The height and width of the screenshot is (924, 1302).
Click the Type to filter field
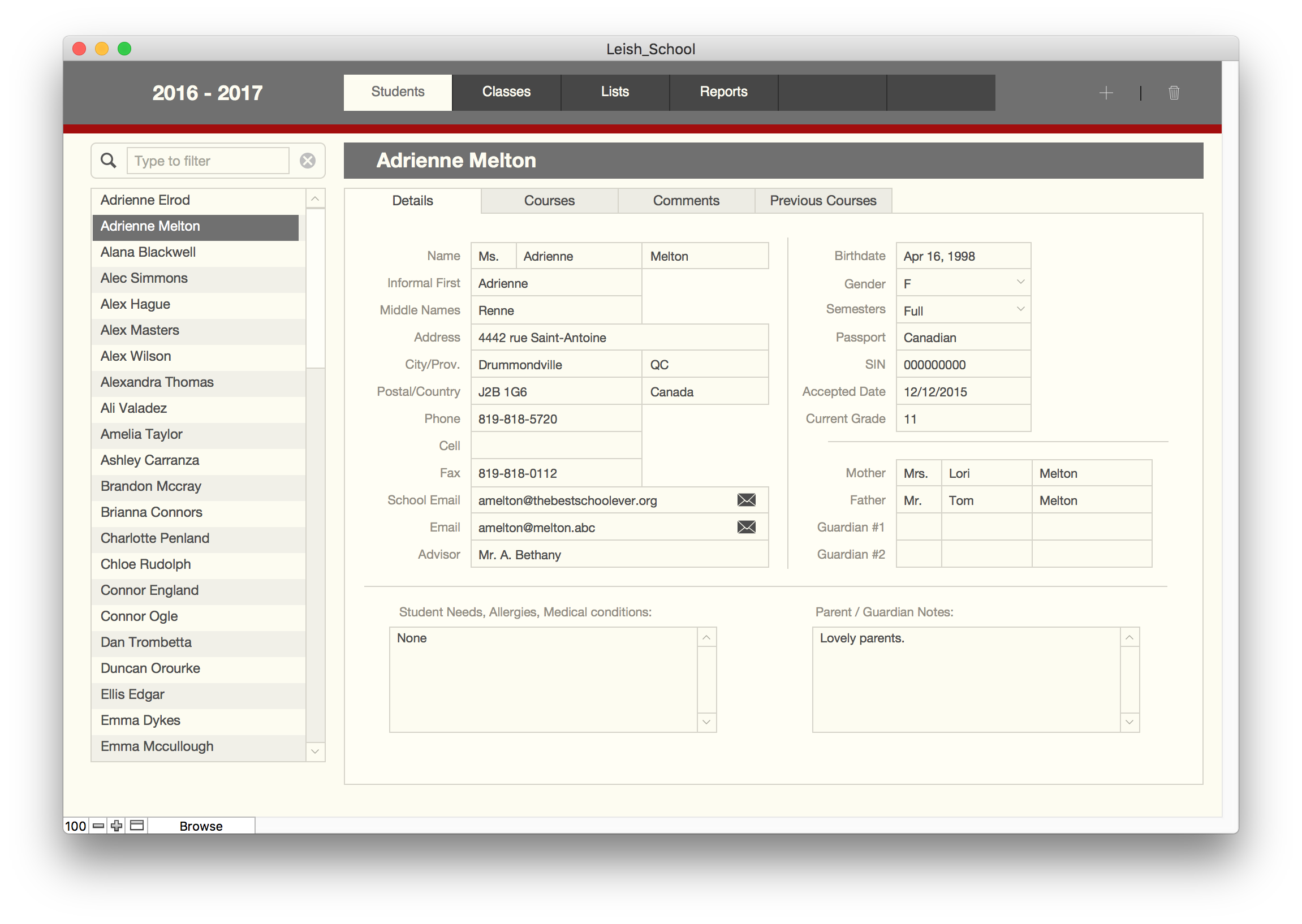(x=208, y=161)
